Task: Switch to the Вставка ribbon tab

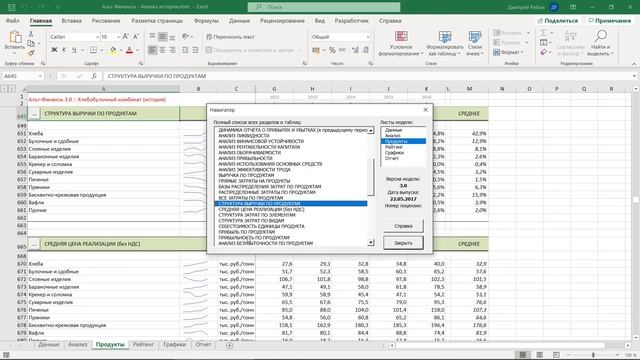Action: click(71, 20)
